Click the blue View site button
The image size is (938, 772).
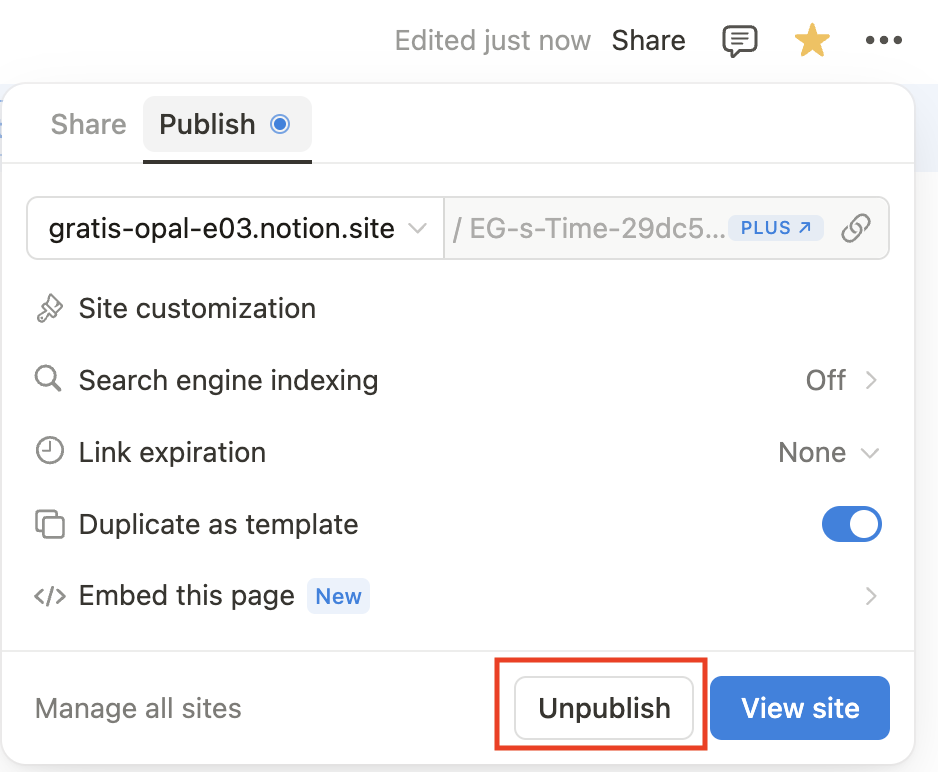800,708
